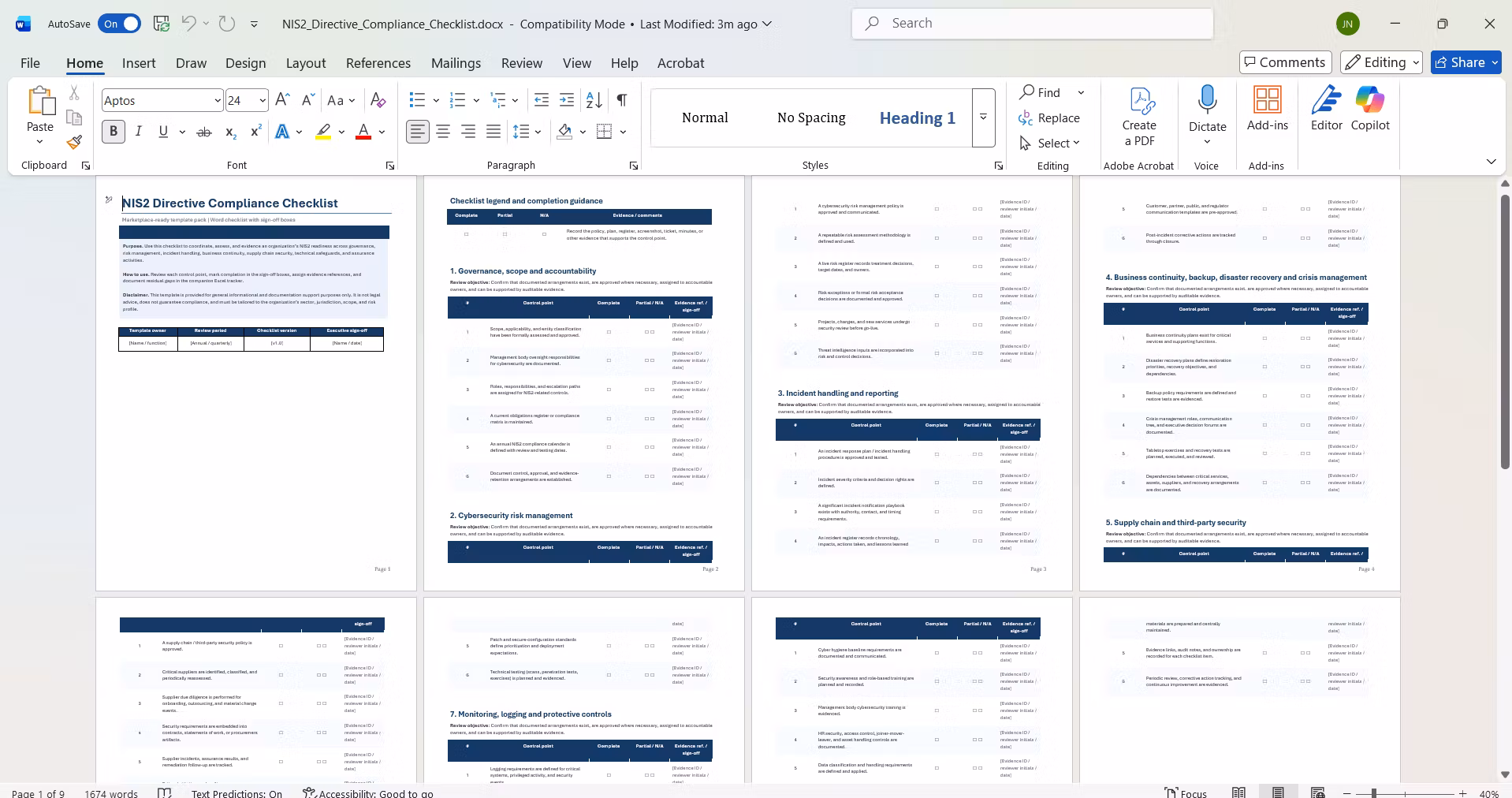Image resolution: width=1512 pixels, height=798 pixels.
Task: Click the Replace button
Action: 1049,117
